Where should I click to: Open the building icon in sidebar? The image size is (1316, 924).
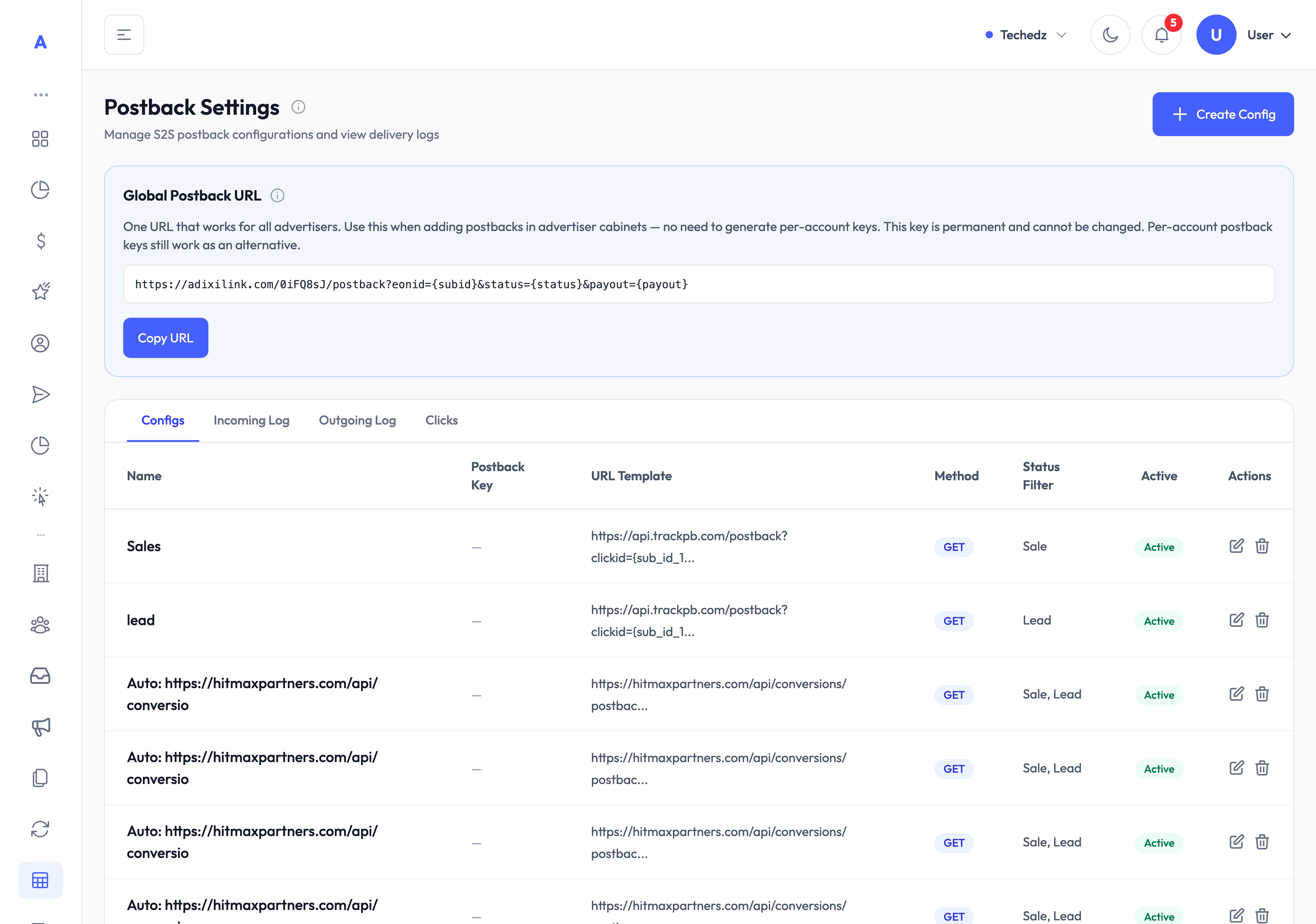(40, 573)
